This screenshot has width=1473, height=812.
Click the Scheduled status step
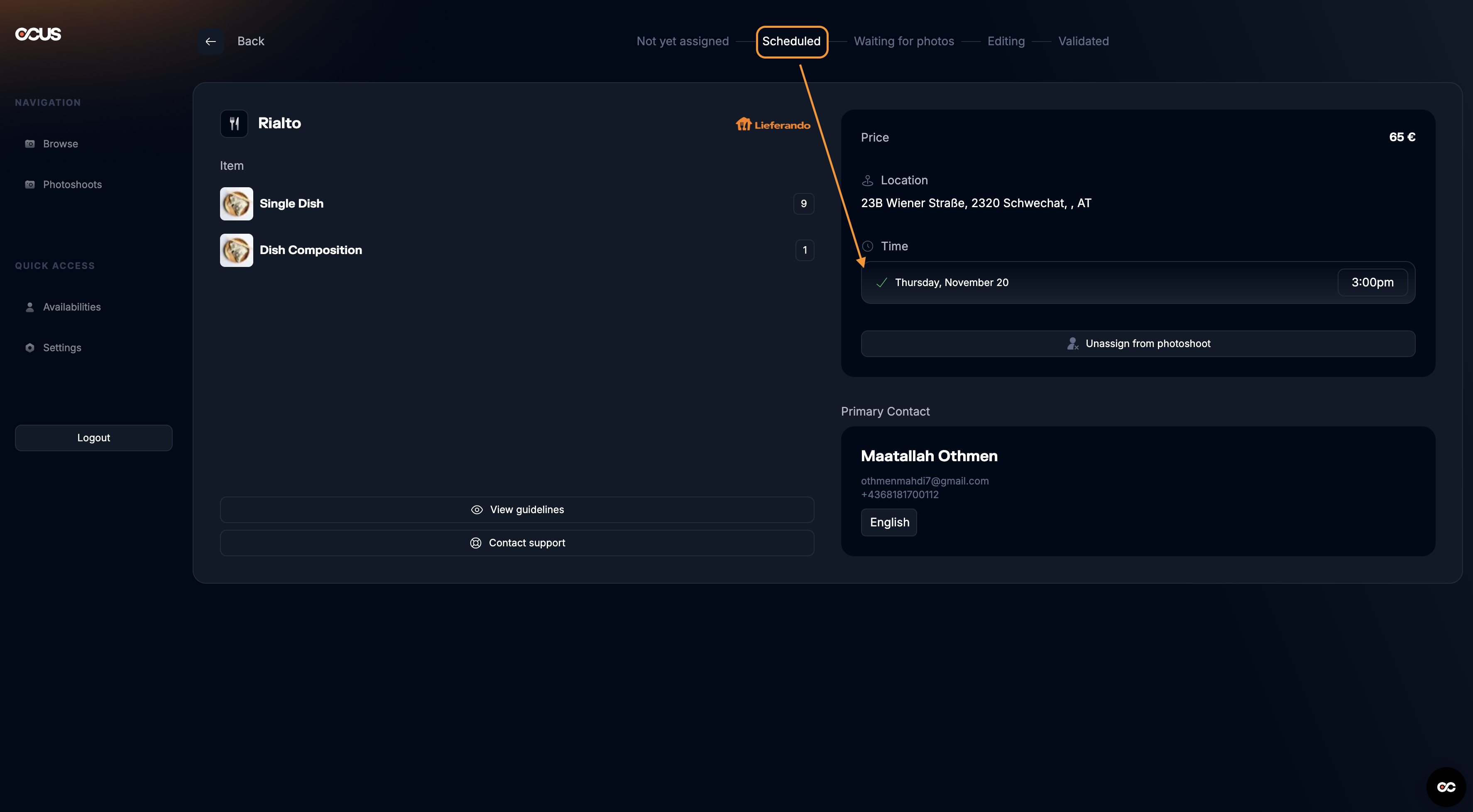tap(791, 41)
